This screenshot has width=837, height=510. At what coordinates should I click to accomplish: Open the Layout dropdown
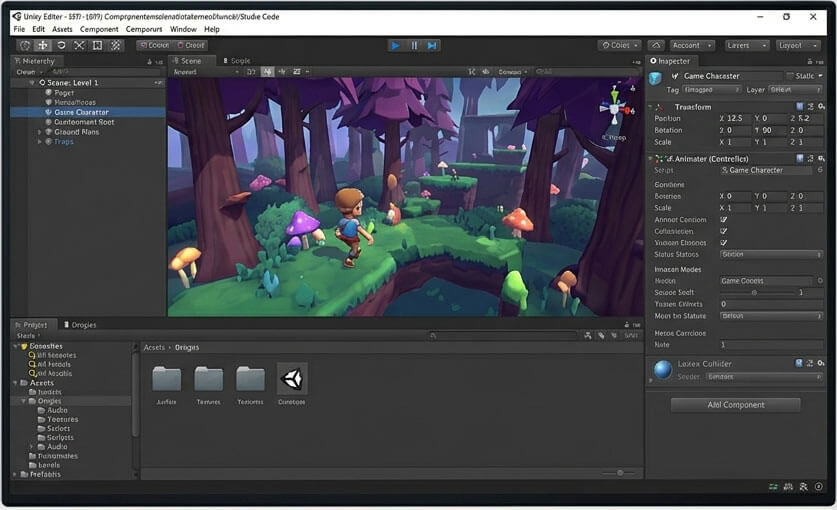pyautogui.click(x=798, y=45)
